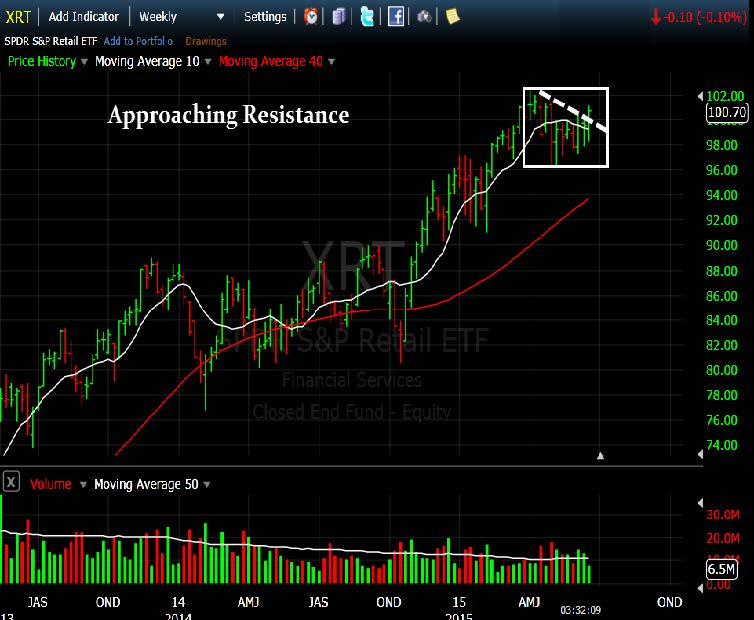754x620 pixels.
Task: Expand Price History dropdown arrow
Action: tap(84, 62)
